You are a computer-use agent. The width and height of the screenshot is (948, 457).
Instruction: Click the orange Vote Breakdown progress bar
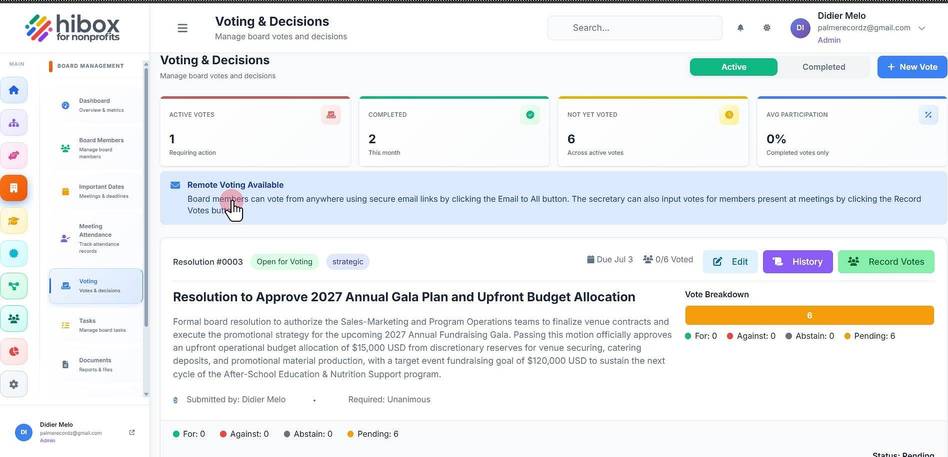809,316
